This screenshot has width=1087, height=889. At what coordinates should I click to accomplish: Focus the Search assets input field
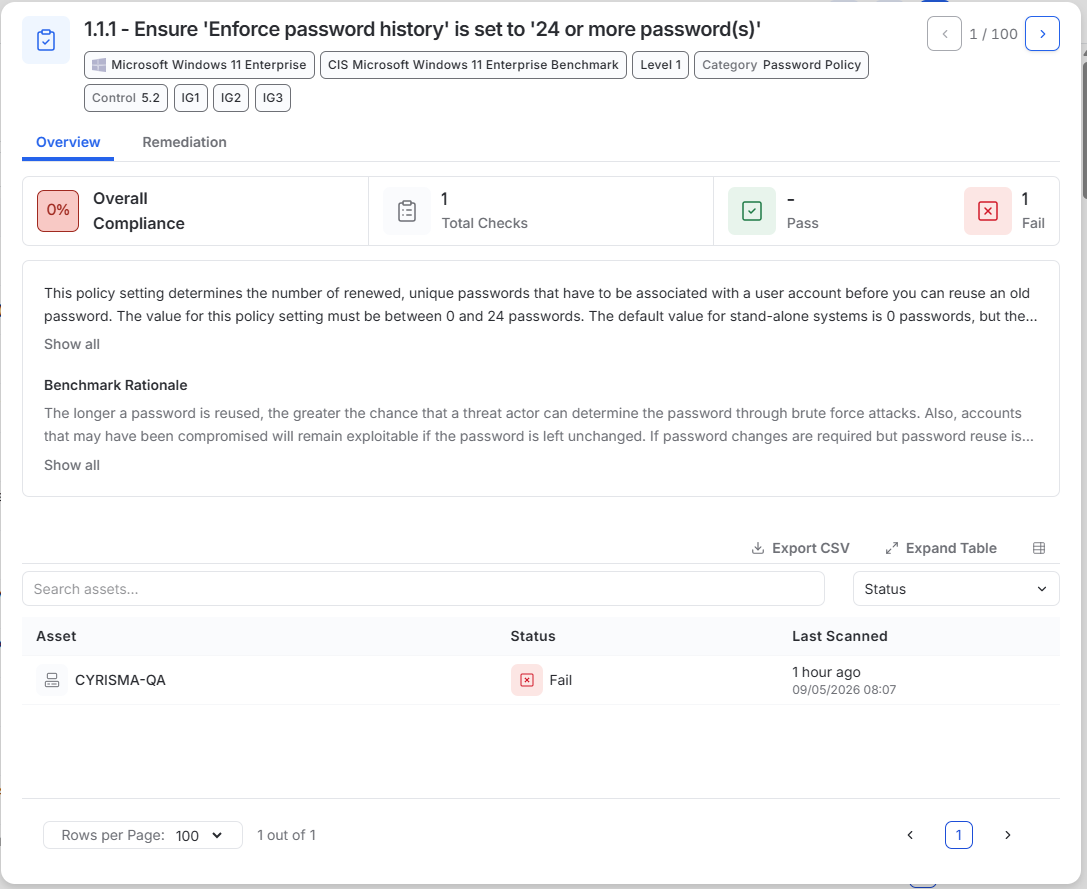[x=424, y=589]
